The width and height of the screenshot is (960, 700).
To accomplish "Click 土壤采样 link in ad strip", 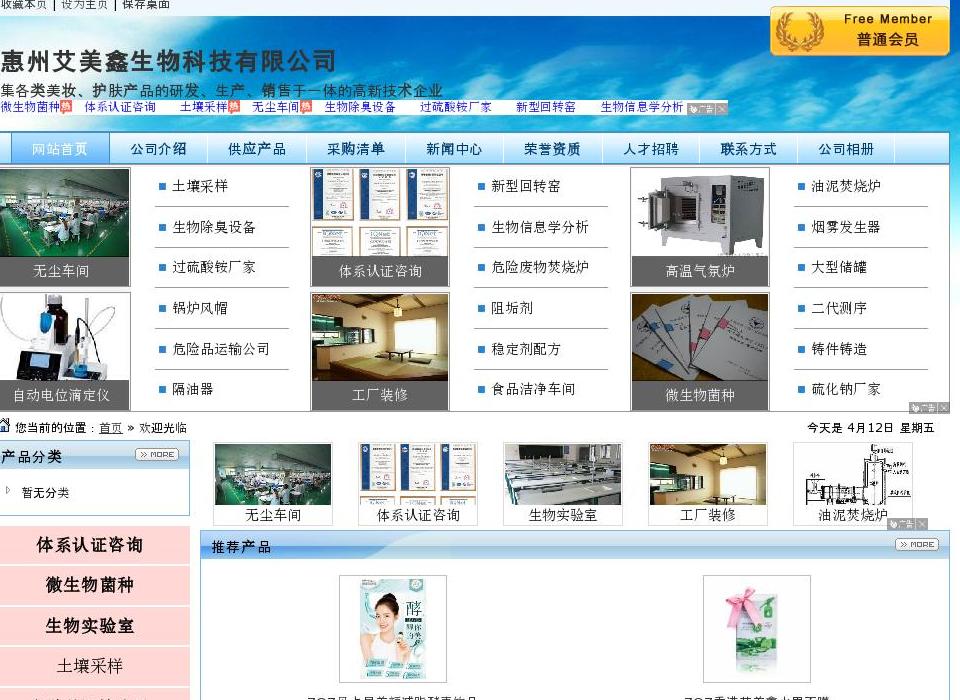I will point(203,107).
